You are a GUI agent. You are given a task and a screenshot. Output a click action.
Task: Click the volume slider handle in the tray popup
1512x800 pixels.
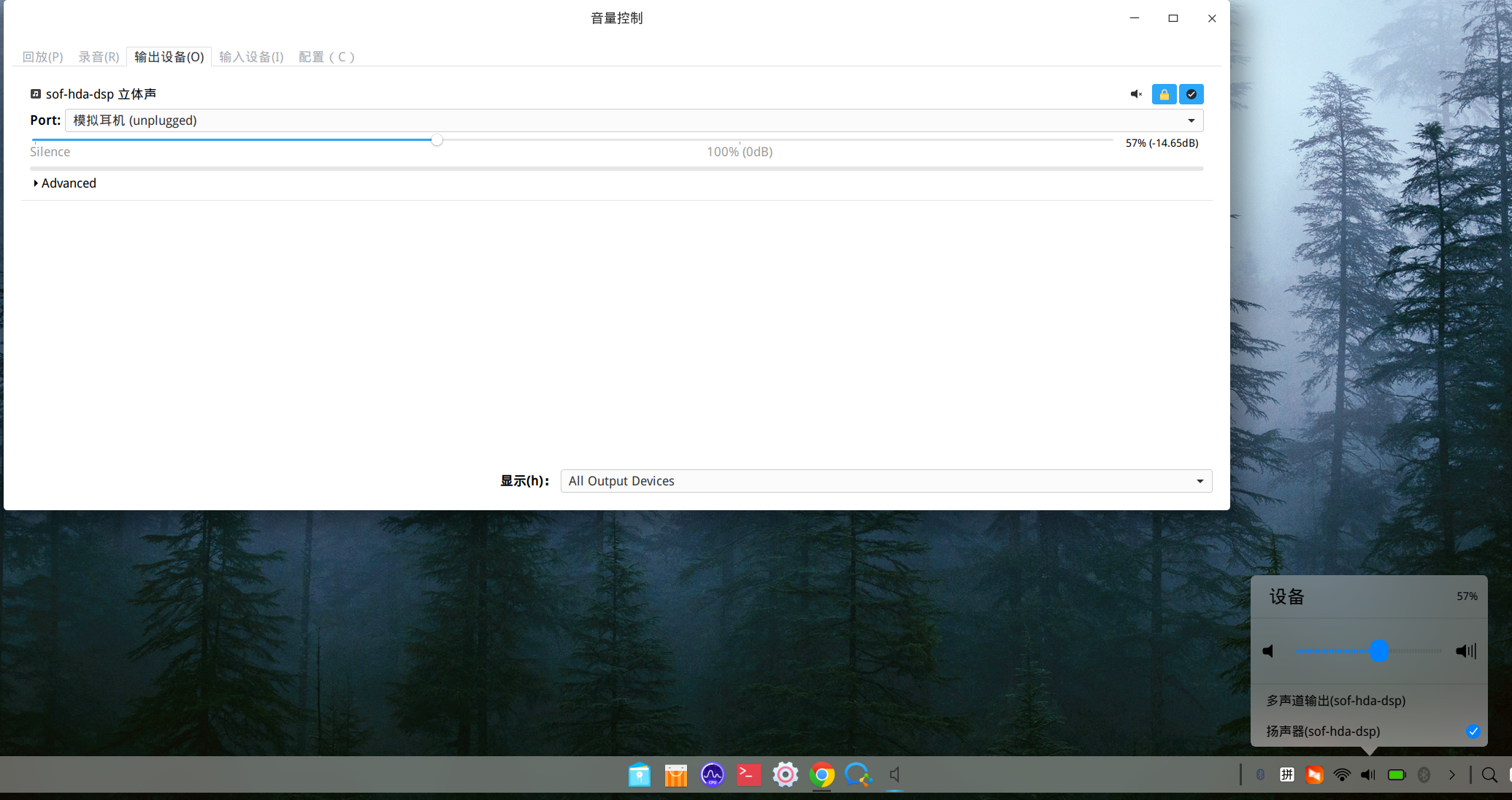pyautogui.click(x=1378, y=651)
